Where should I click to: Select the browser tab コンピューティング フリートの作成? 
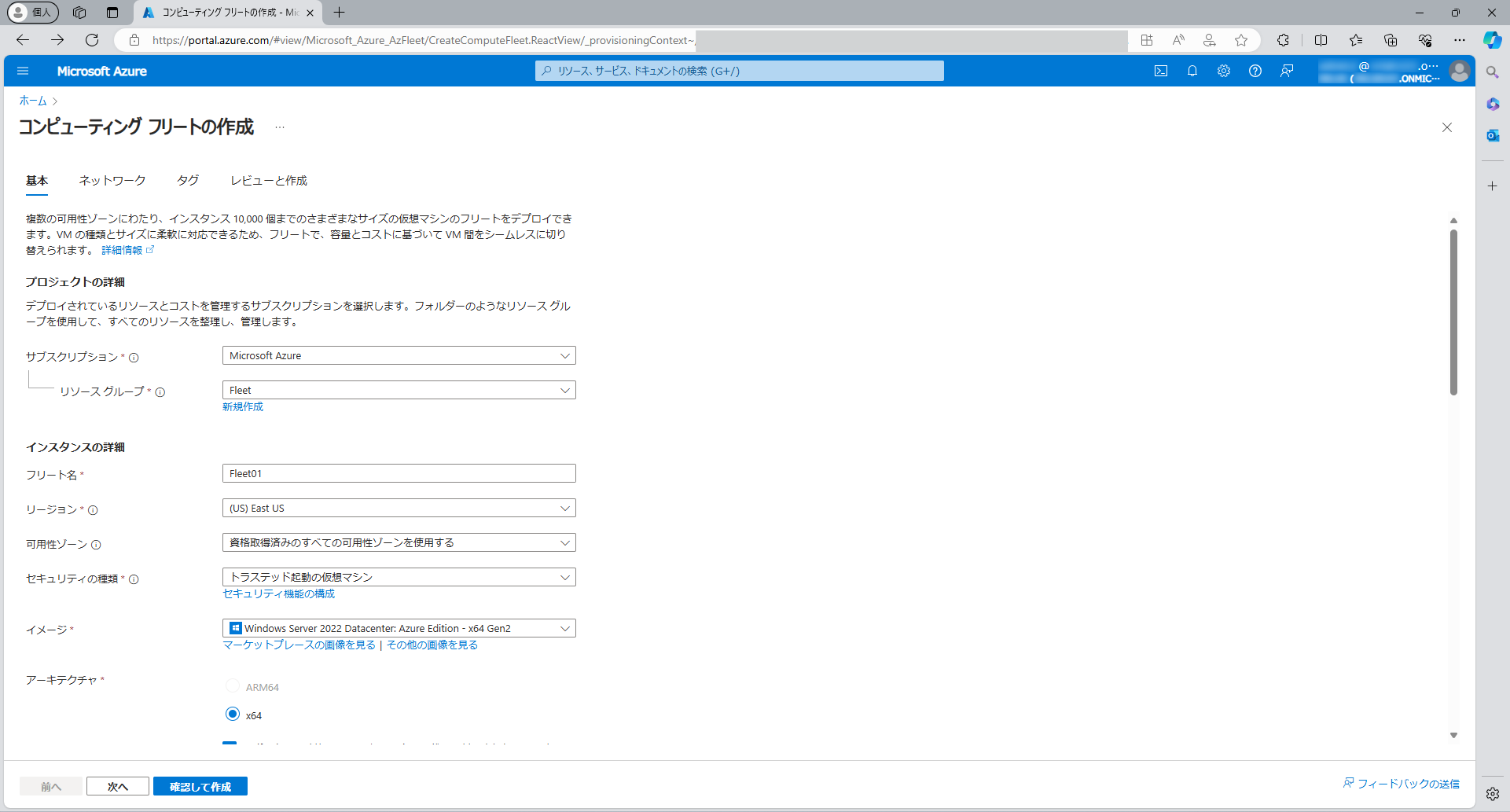[226, 13]
